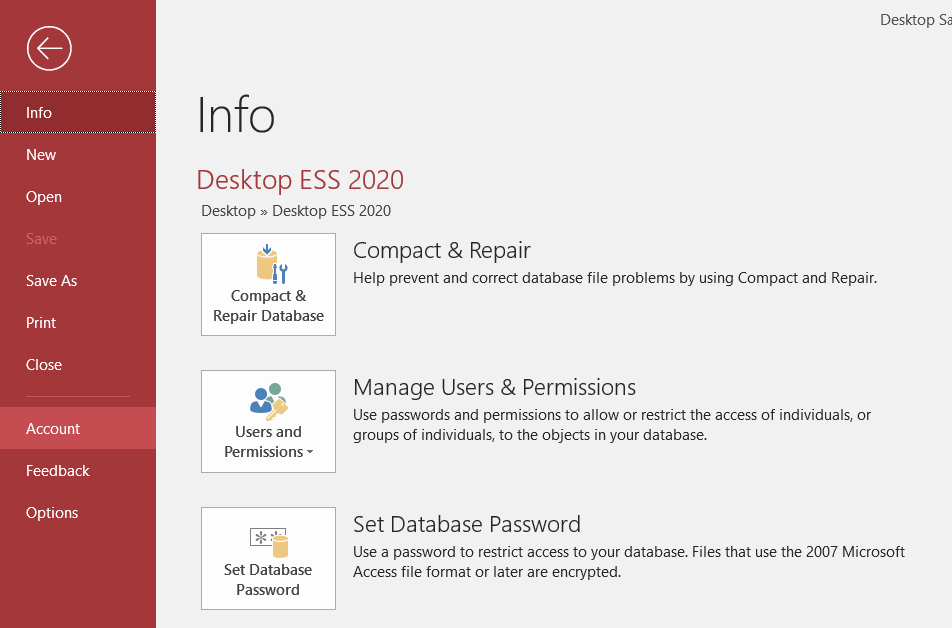Click the Manage Users & Permissions heading

point(495,387)
